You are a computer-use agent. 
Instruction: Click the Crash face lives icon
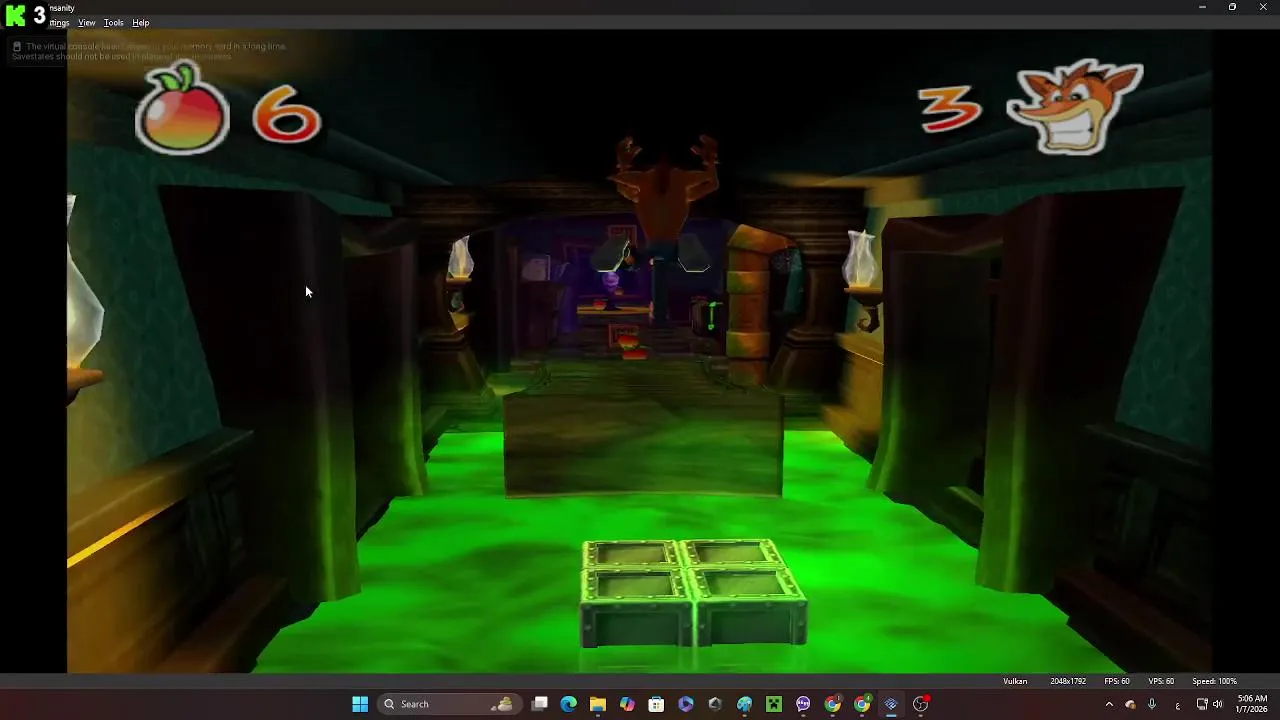(x=1075, y=106)
